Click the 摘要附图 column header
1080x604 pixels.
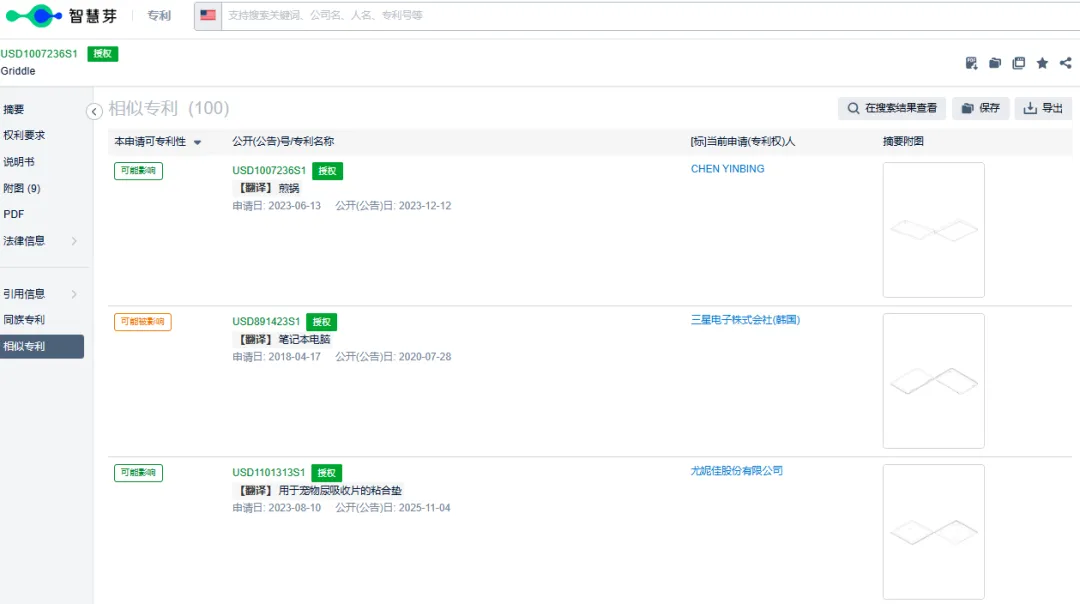tap(903, 141)
